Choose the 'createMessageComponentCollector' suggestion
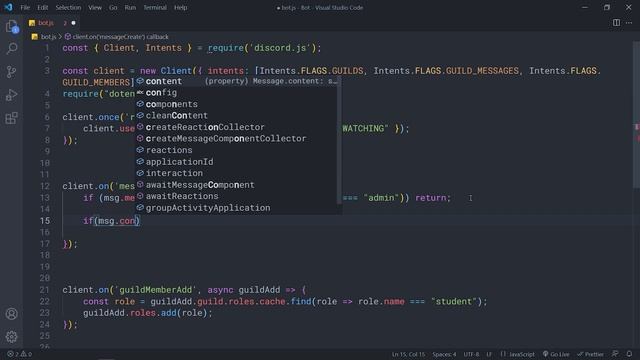The height and width of the screenshot is (360, 640). pos(238,138)
